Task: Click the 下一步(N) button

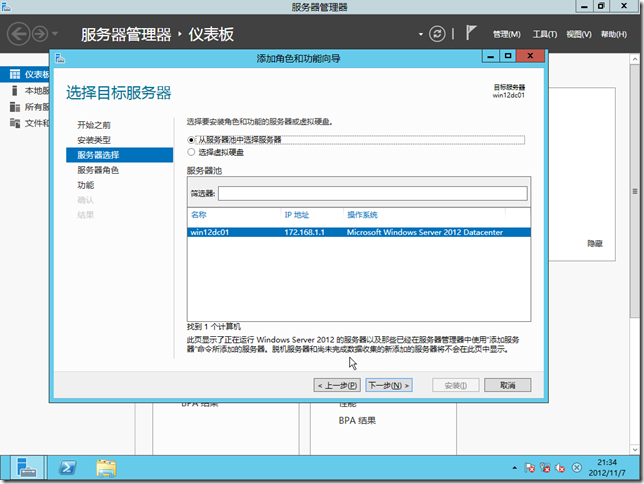Action: tap(389, 385)
